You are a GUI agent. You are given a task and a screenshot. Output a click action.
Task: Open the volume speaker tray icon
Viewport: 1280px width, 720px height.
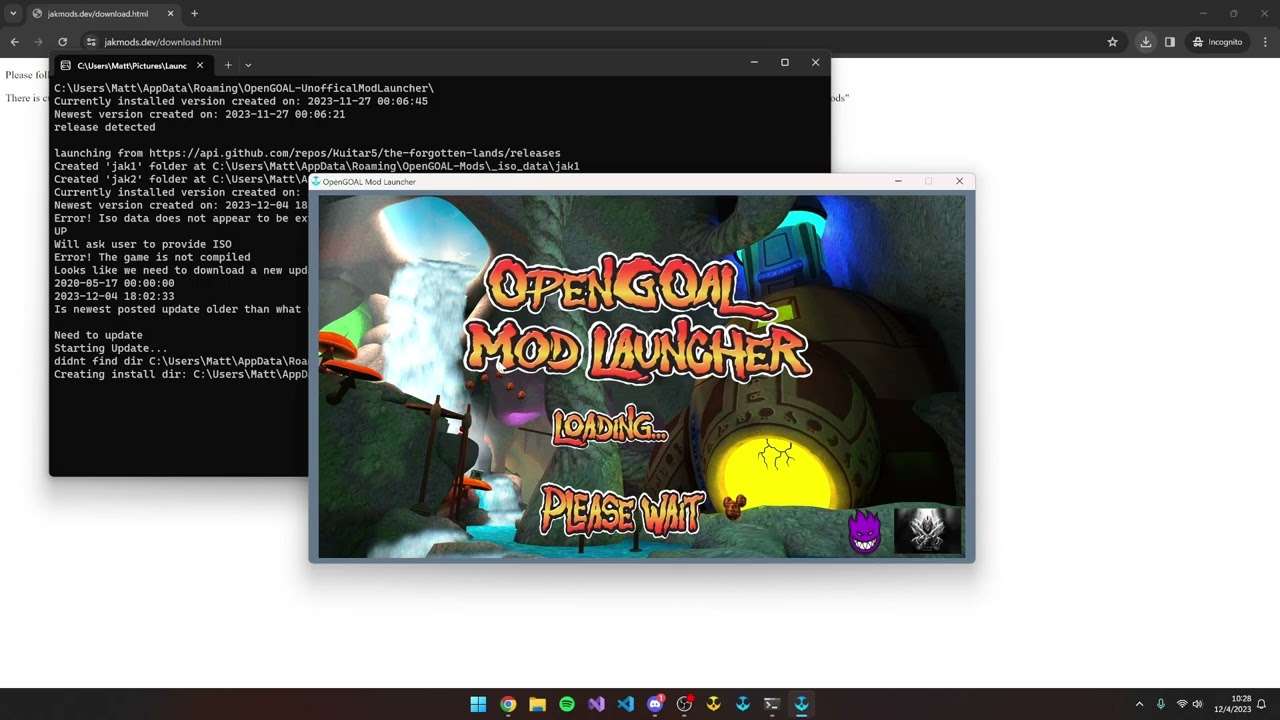tap(1198, 704)
